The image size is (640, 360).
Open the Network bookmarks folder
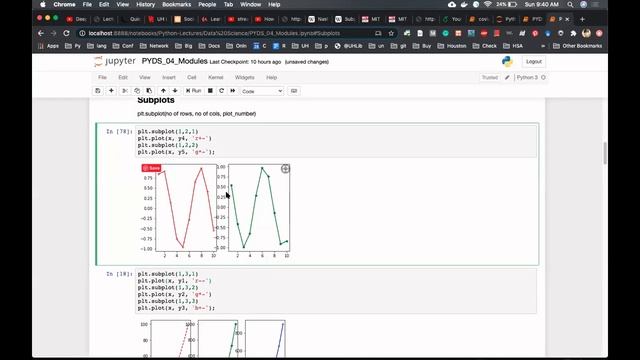pos(154,46)
